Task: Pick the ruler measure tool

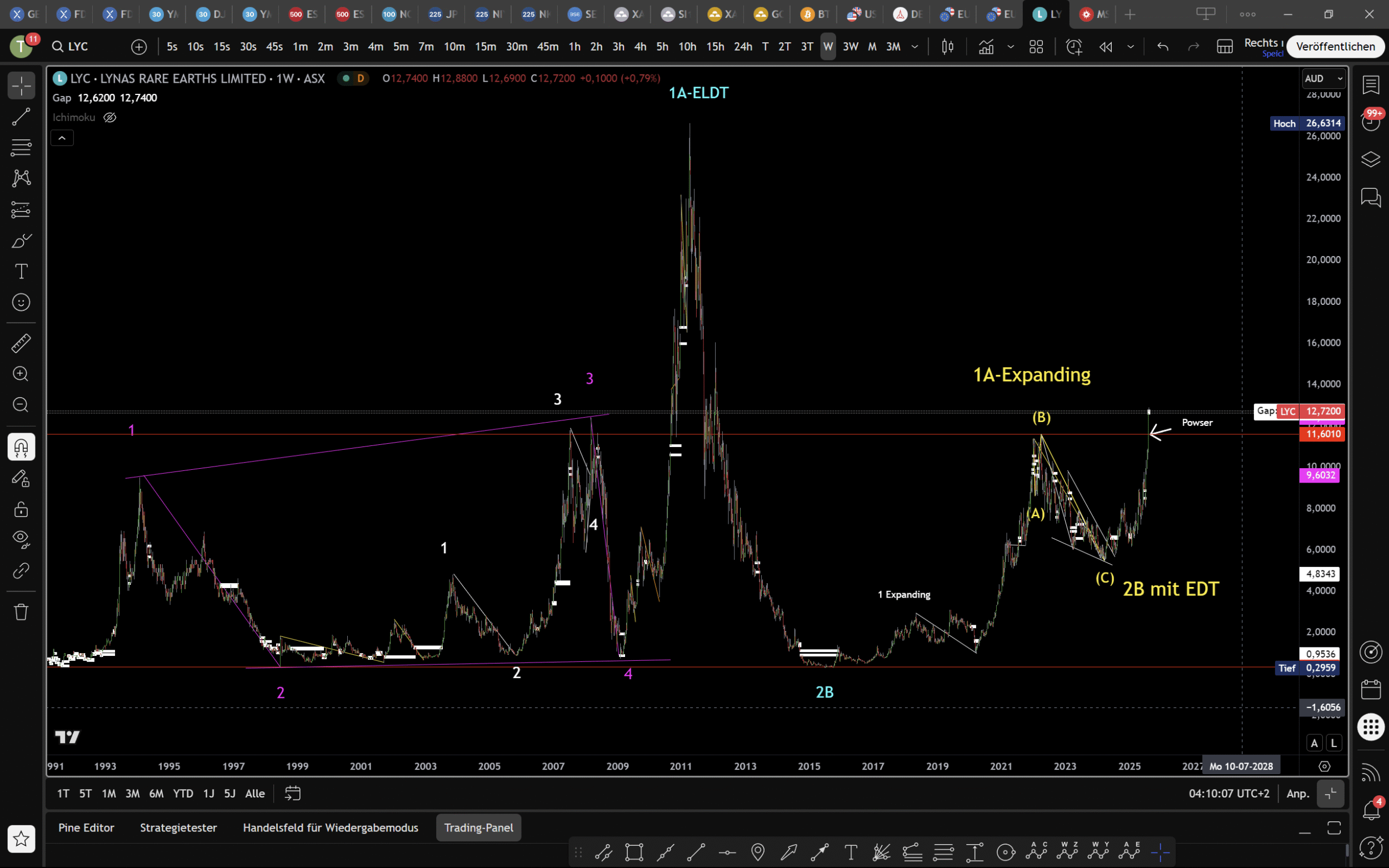Action: coord(21,343)
